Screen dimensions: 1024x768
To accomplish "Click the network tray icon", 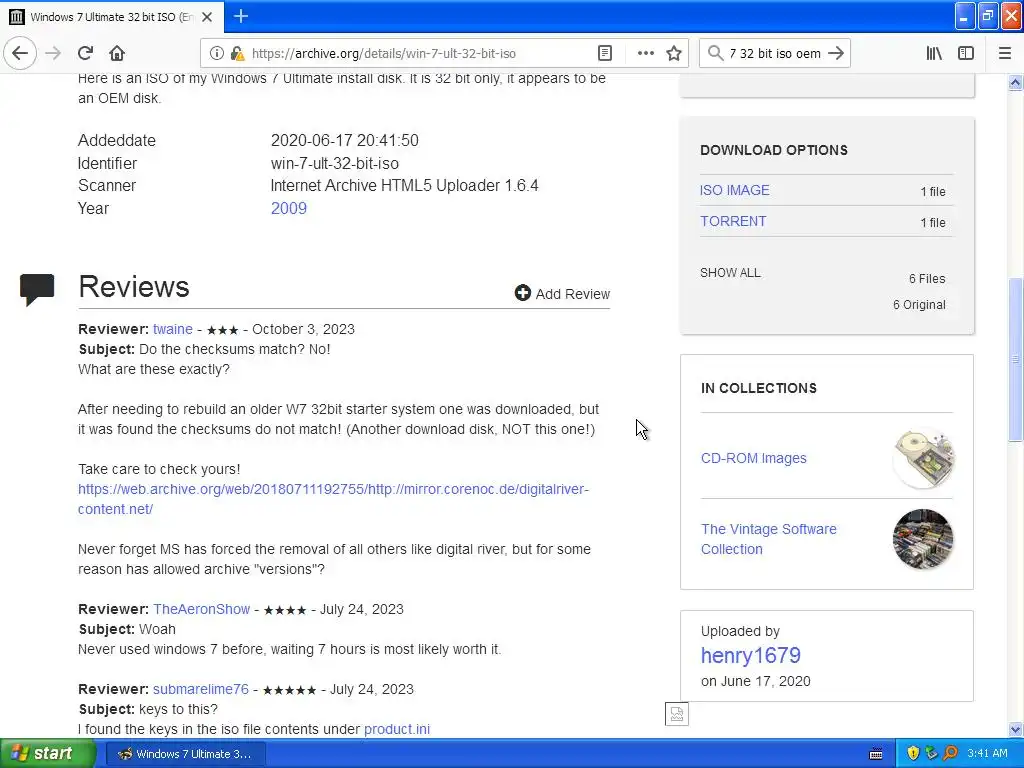I will click(x=931, y=754).
